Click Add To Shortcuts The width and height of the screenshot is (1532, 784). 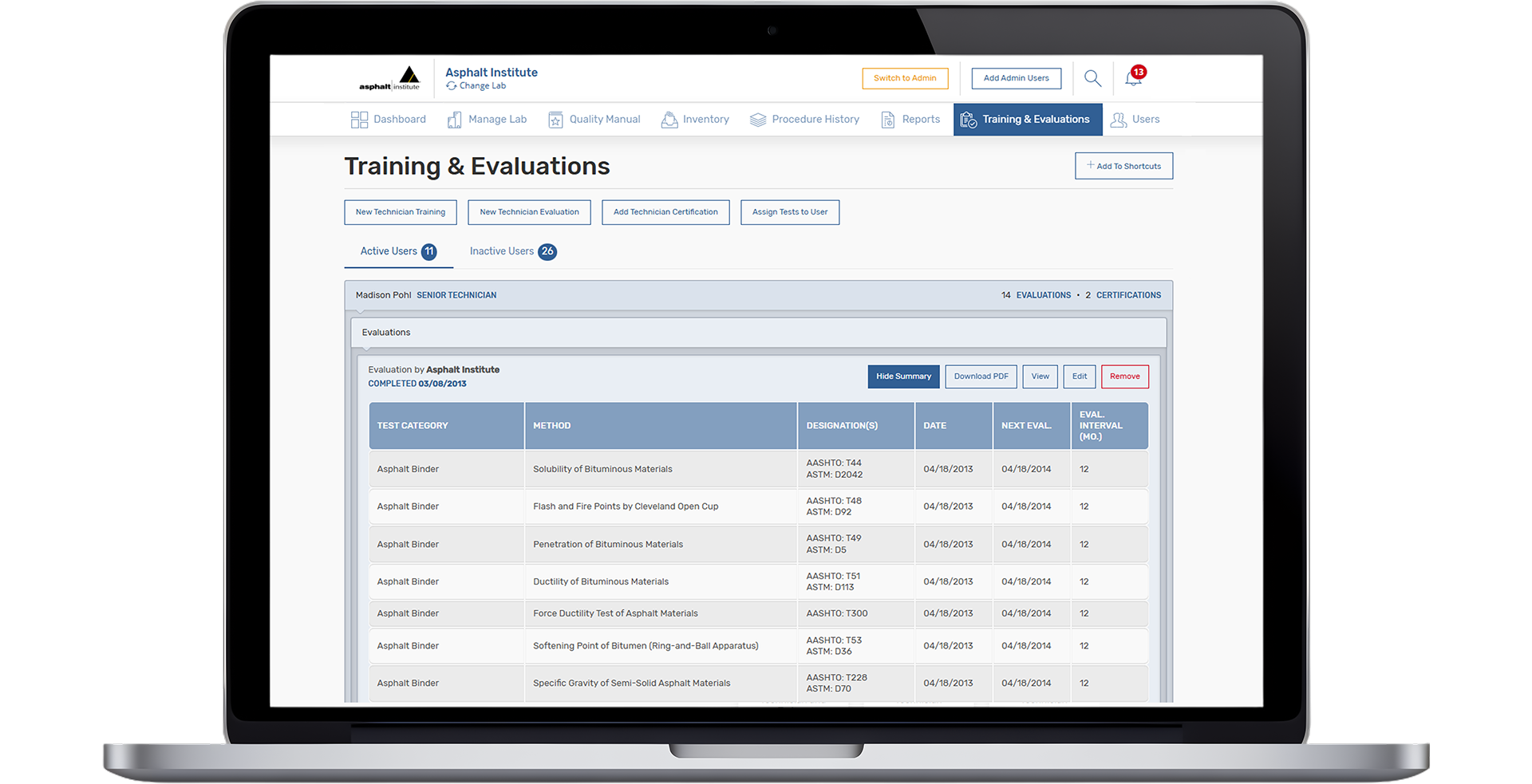click(1123, 166)
